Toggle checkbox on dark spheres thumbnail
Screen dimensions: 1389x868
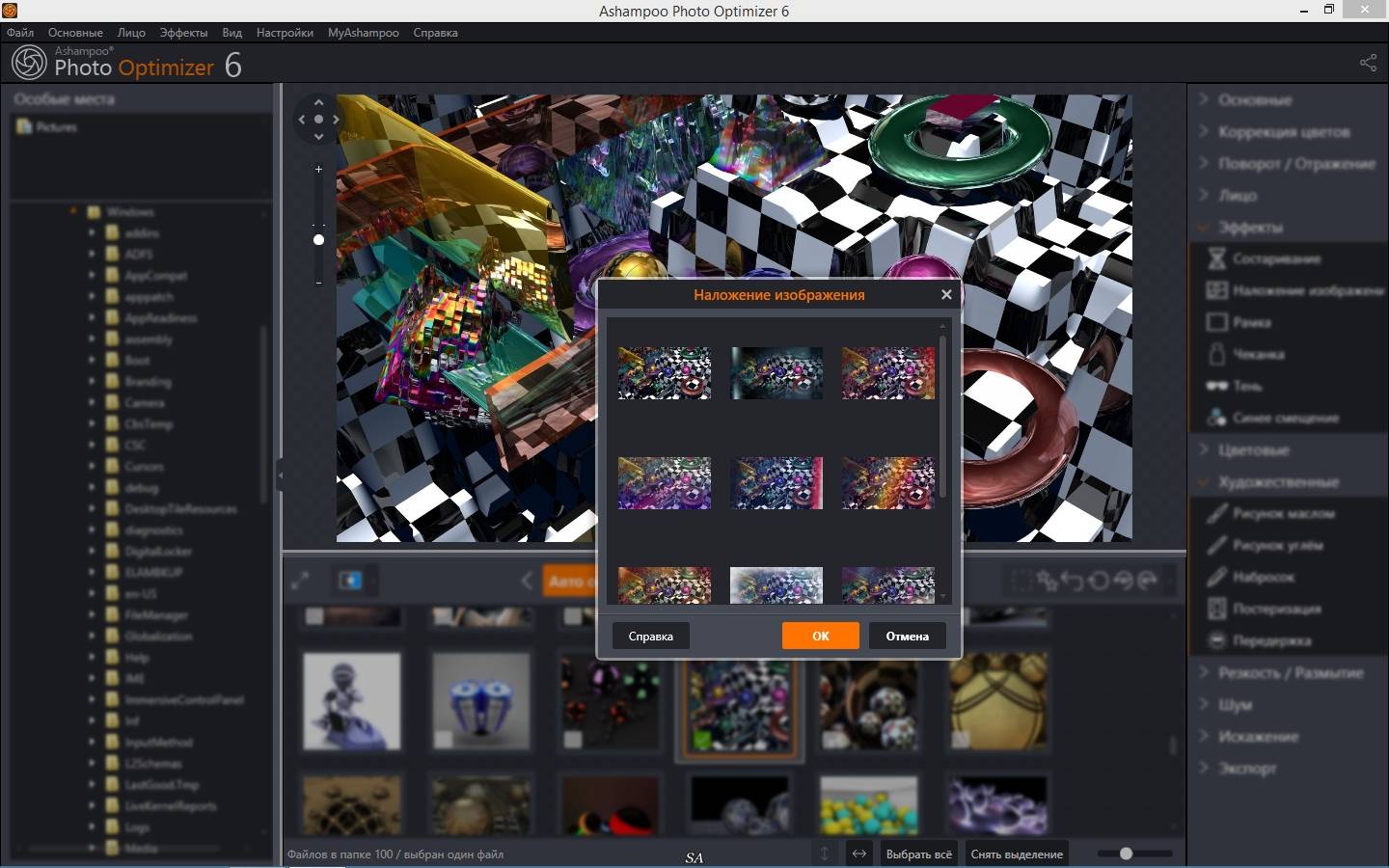coord(573,740)
